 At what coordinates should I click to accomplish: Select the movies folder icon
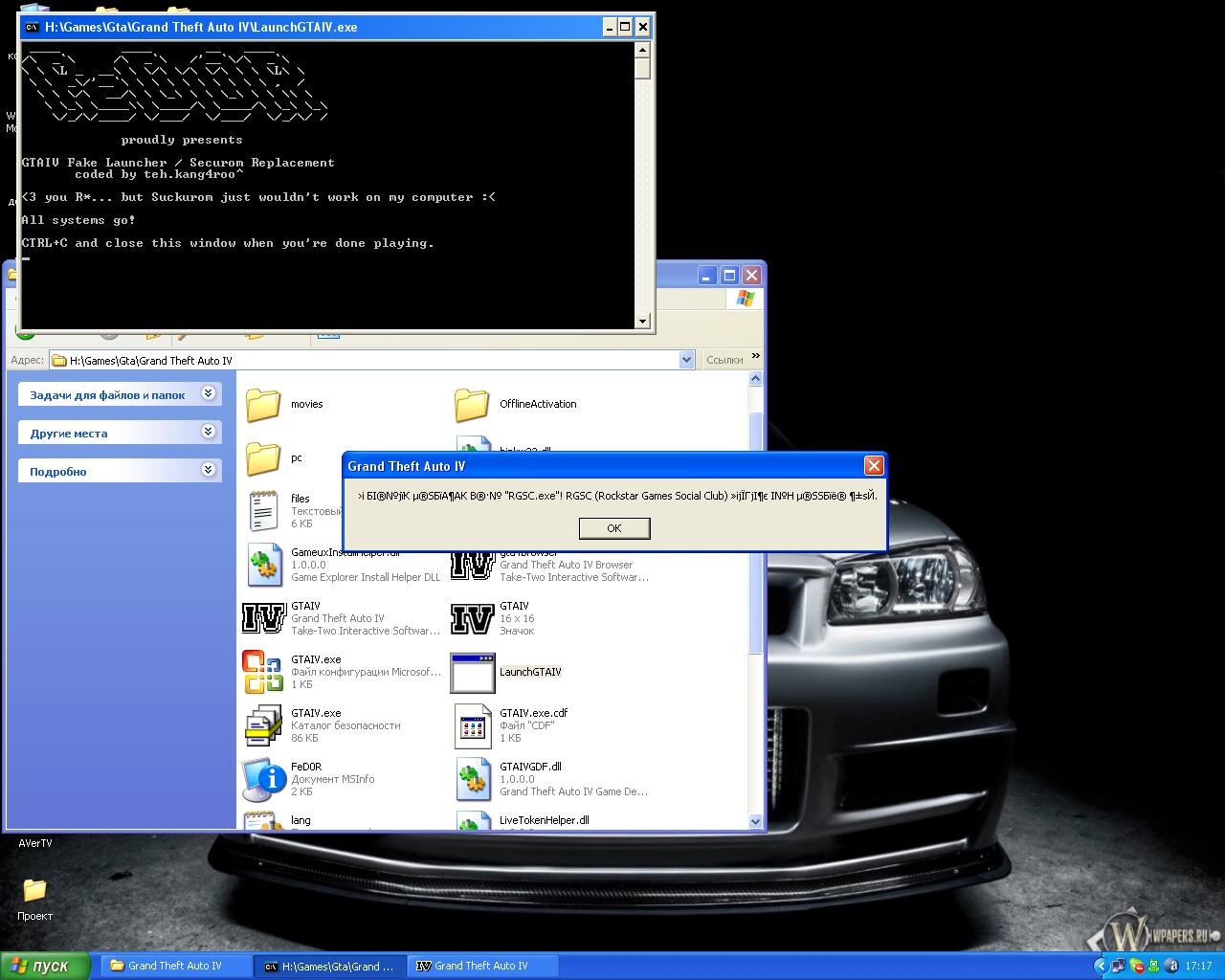click(263, 405)
